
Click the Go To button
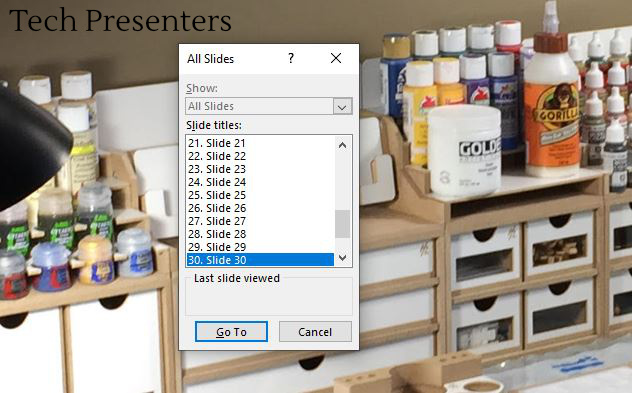pos(231,332)
